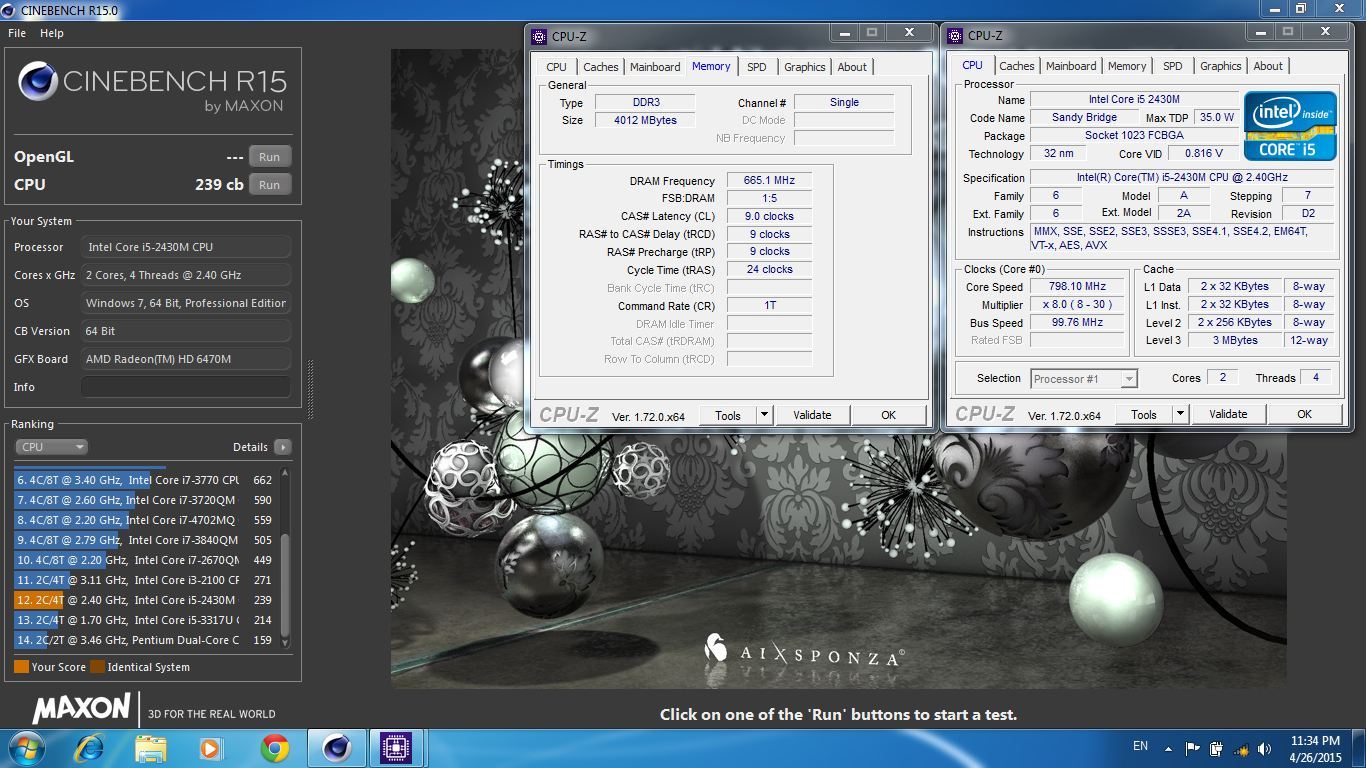Click Tools button in Processor CPU-Z window
Viewport: 1366px width, 768px height.
tap(1144, 414)
